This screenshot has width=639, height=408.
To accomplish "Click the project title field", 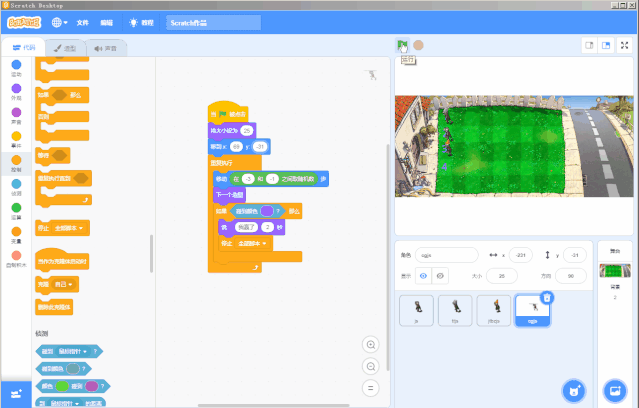I will click(213, 23).
